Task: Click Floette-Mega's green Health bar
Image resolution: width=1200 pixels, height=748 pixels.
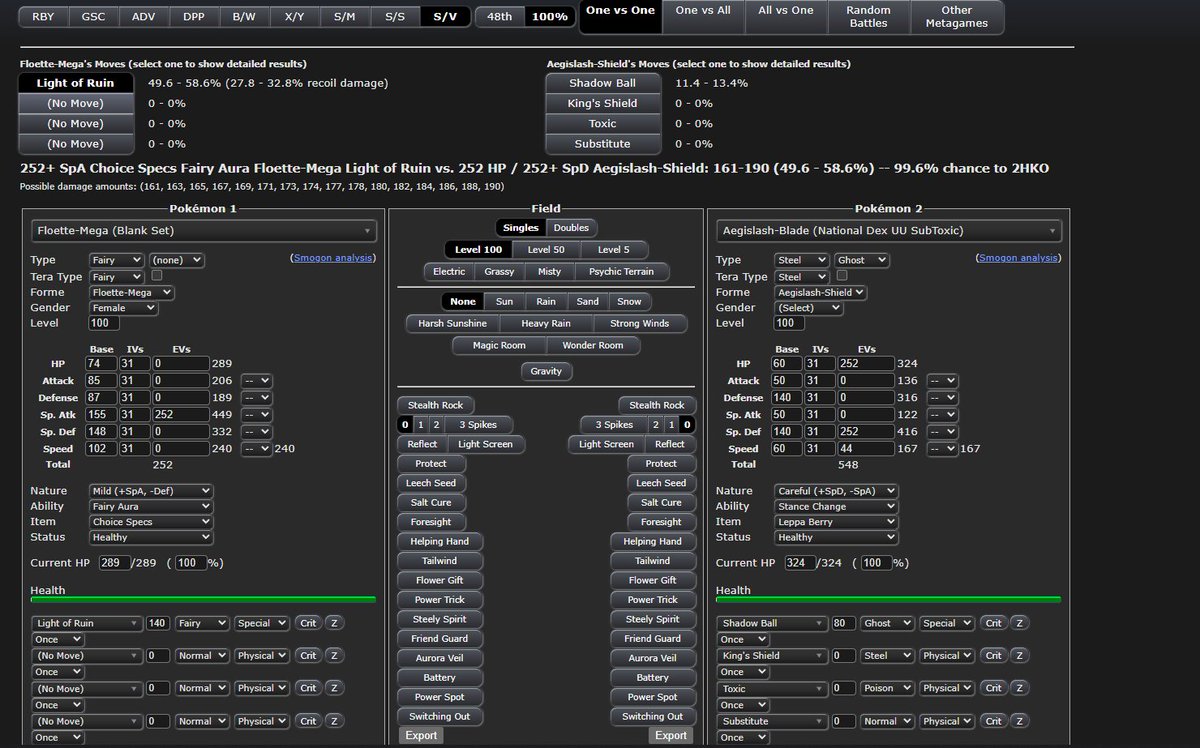Action: click(203, 599)
